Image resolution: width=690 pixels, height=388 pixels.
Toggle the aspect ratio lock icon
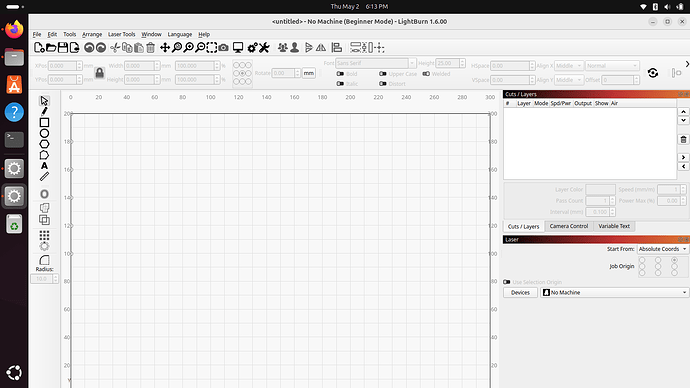tap(99, 73)
